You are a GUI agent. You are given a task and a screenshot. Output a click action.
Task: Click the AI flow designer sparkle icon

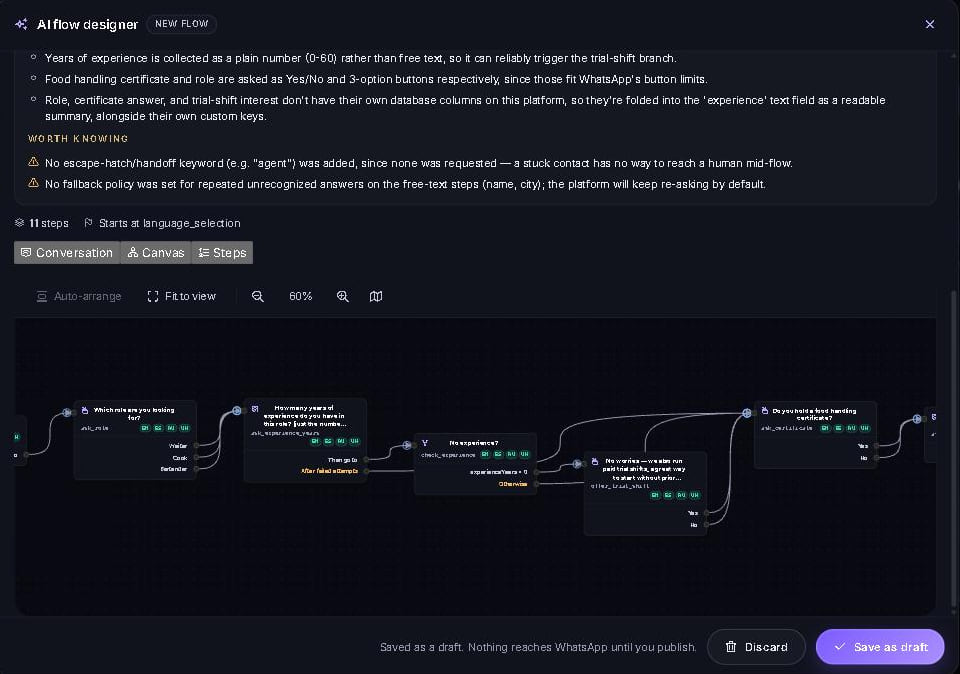21,24
